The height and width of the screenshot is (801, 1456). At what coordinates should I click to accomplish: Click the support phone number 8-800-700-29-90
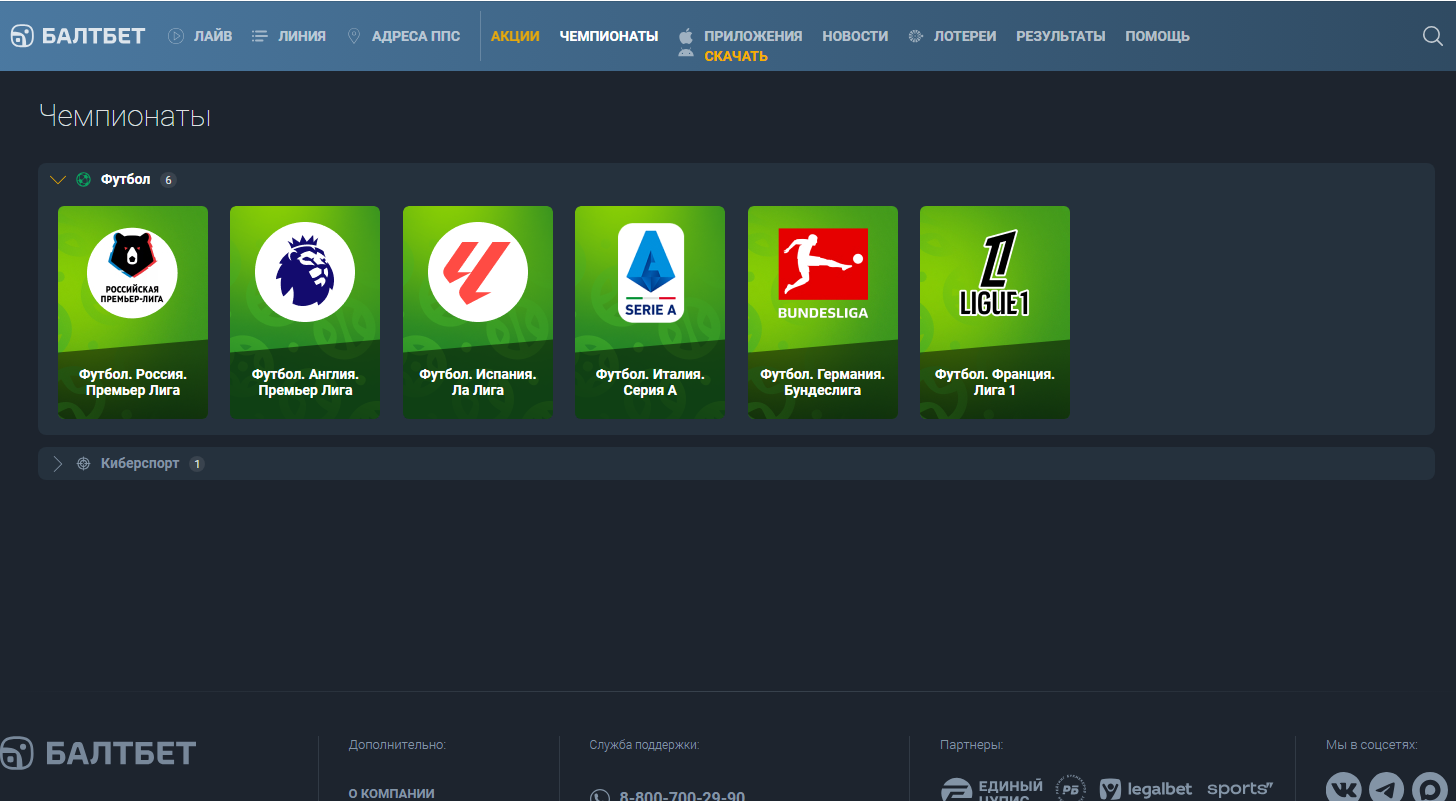tap(682, 796)
